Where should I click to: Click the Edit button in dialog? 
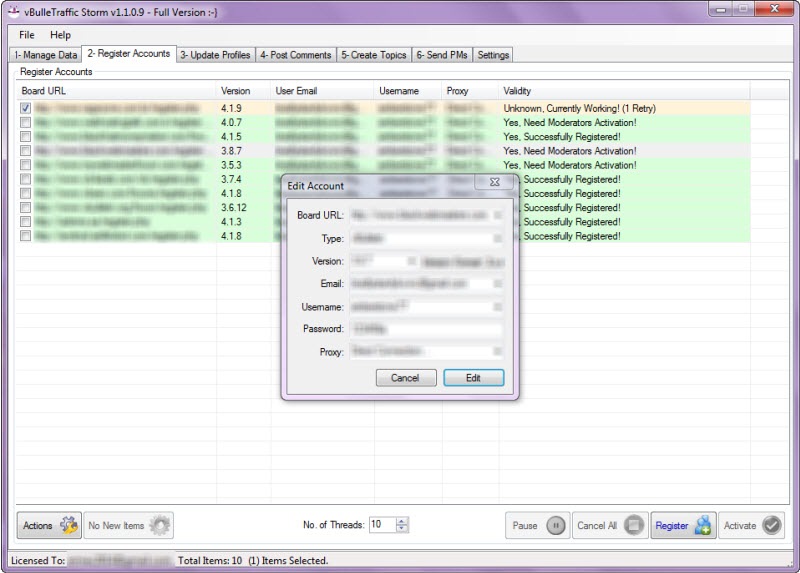[473, 378]
